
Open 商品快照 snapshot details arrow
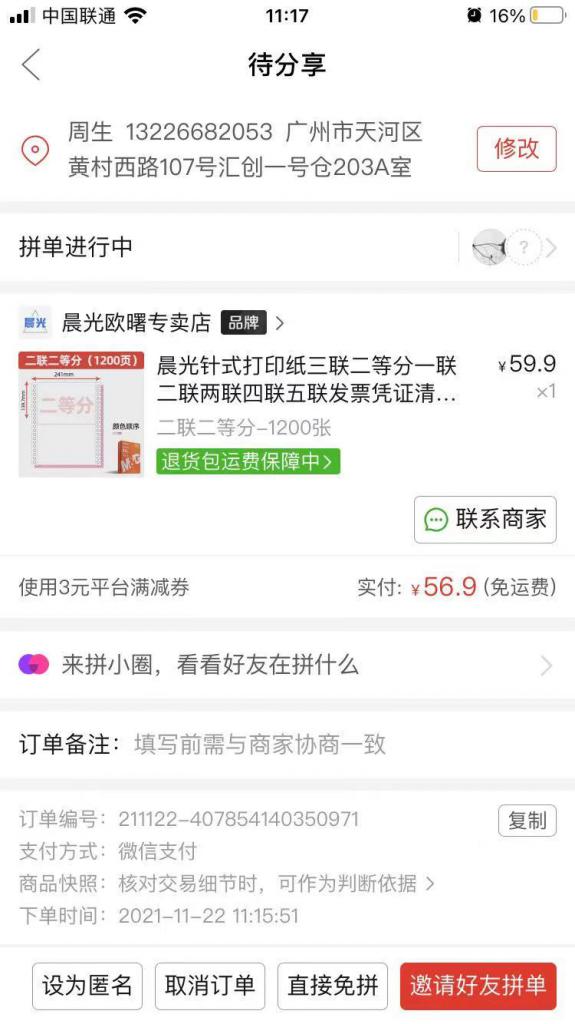pyautogui.click(x=430, y=884)
